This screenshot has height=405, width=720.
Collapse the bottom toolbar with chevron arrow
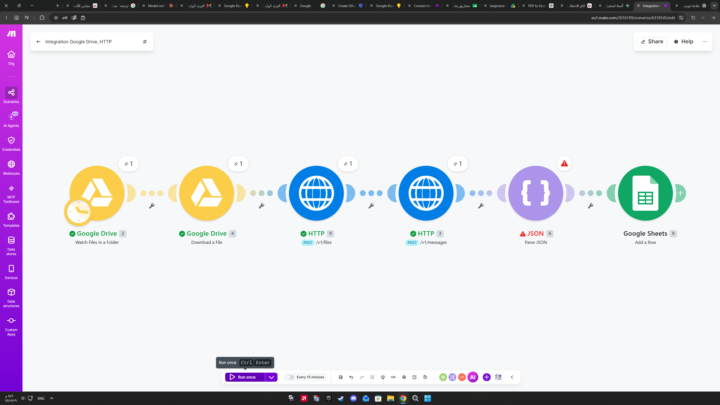tap(512, 377)
